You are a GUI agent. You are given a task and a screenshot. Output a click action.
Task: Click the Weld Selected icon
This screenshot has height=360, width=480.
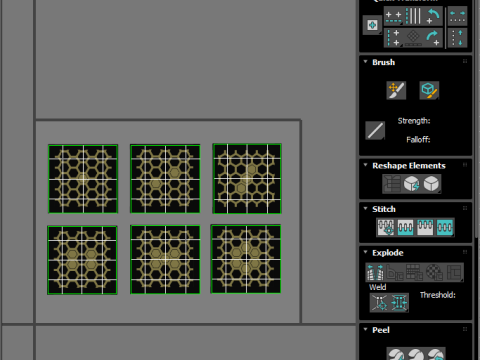399,303
